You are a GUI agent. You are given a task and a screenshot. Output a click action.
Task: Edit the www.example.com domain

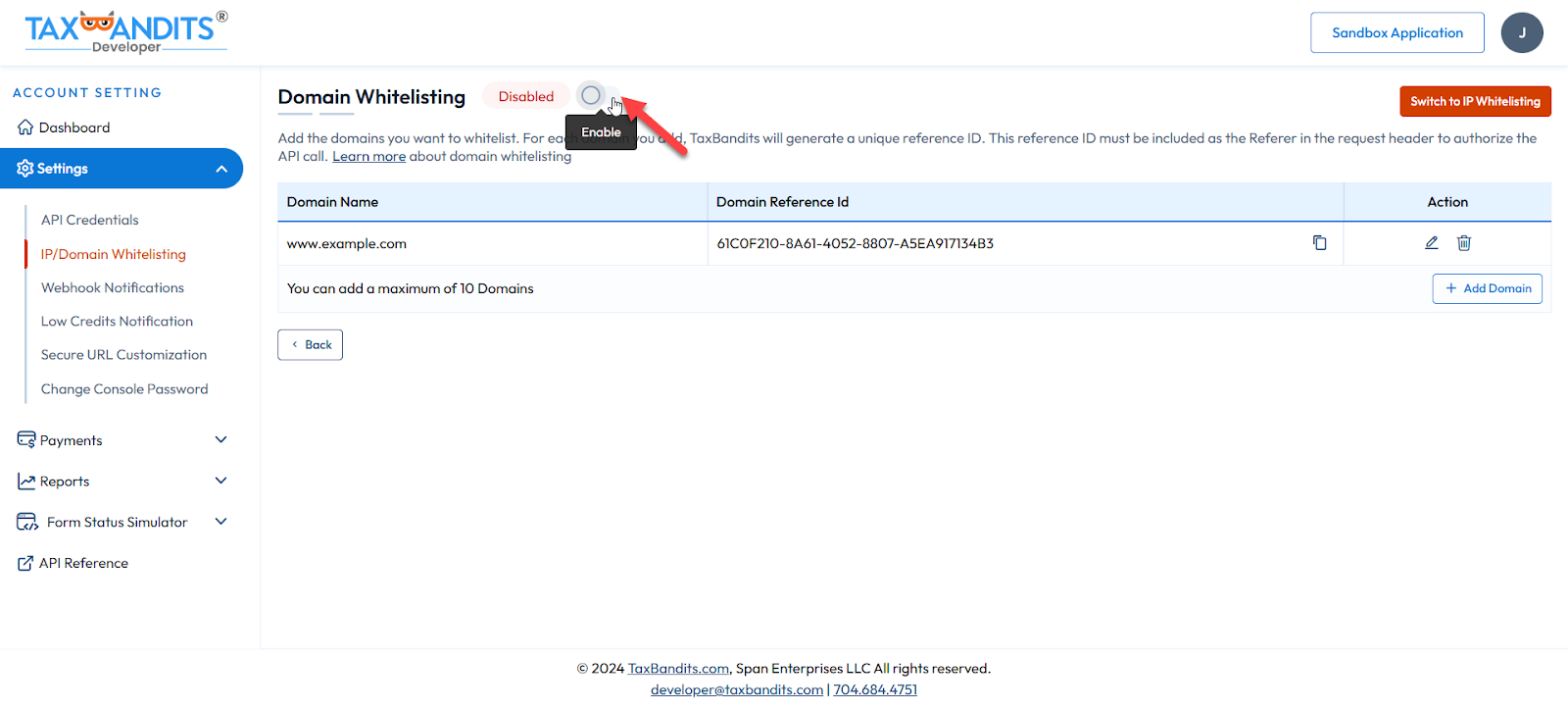coord(1431,243)
